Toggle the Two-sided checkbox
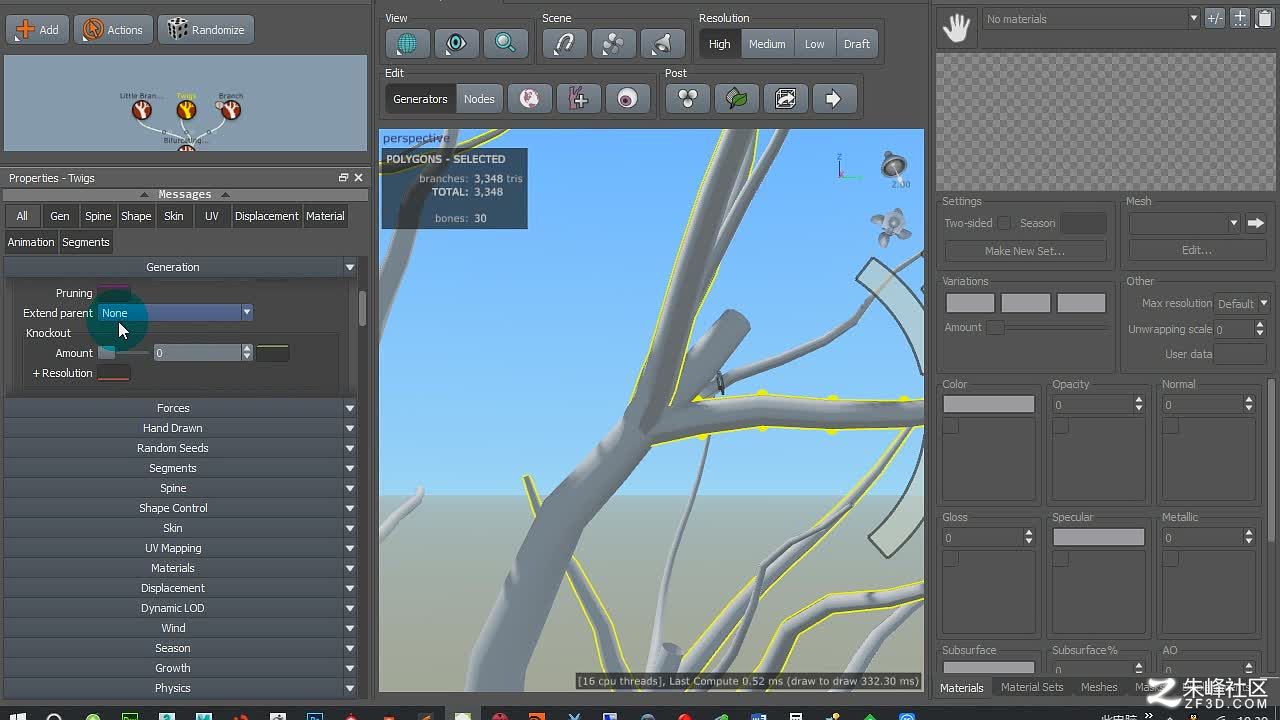Viewport: 1280px width, 720px height. pyautogui.click(x=1004, y=223)
